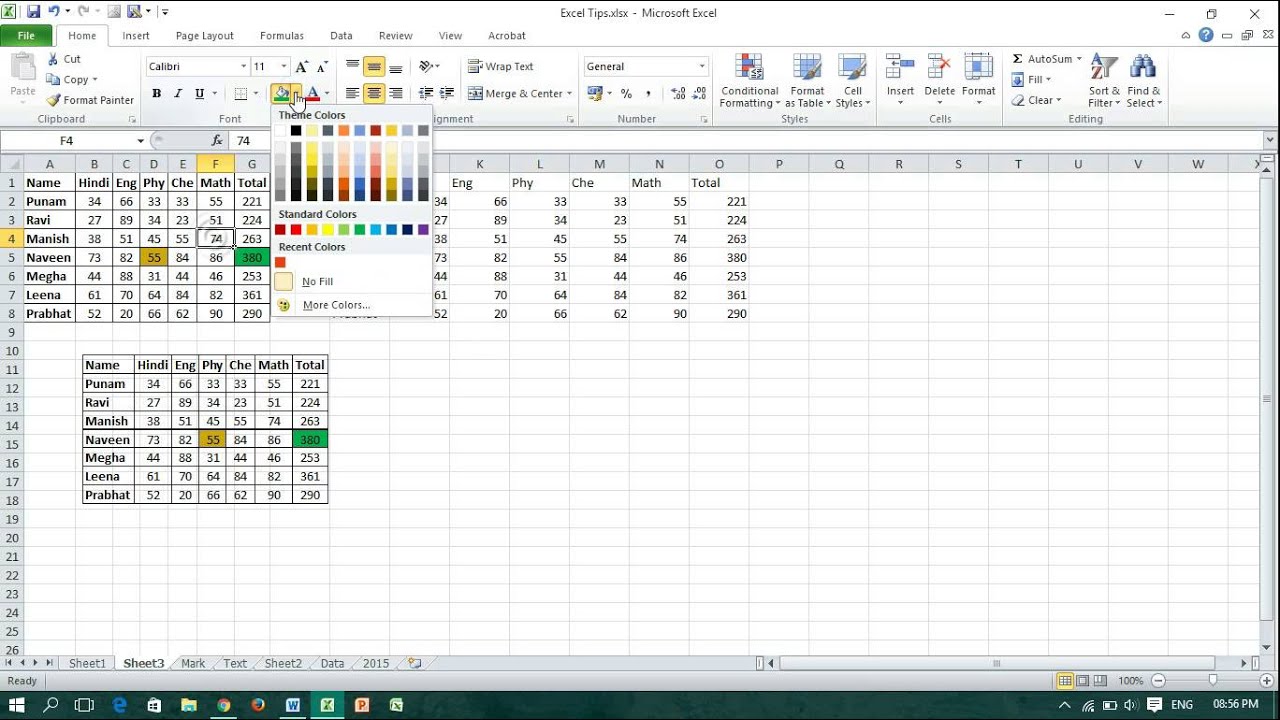Click the fx Insert Function icon
1280x720 pixels.
point(219,141)
